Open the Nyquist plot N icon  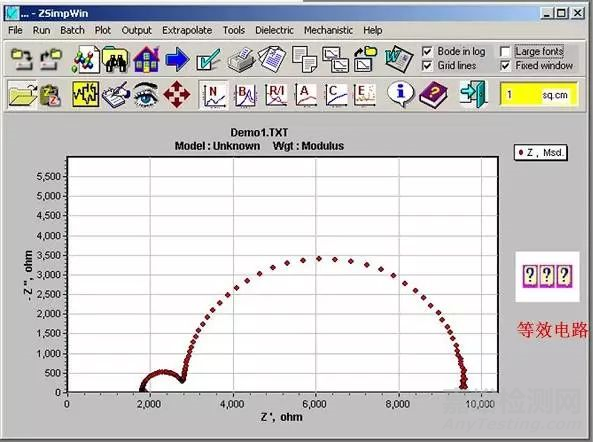pos(213,95)
